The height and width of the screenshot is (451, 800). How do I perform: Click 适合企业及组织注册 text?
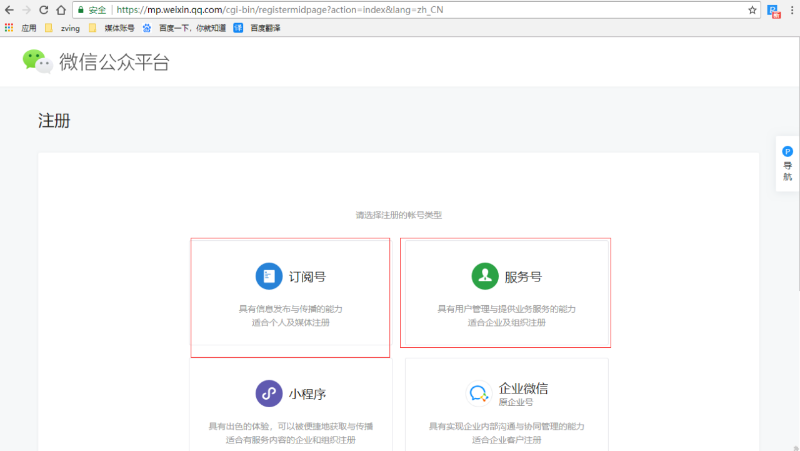[506, 322]
